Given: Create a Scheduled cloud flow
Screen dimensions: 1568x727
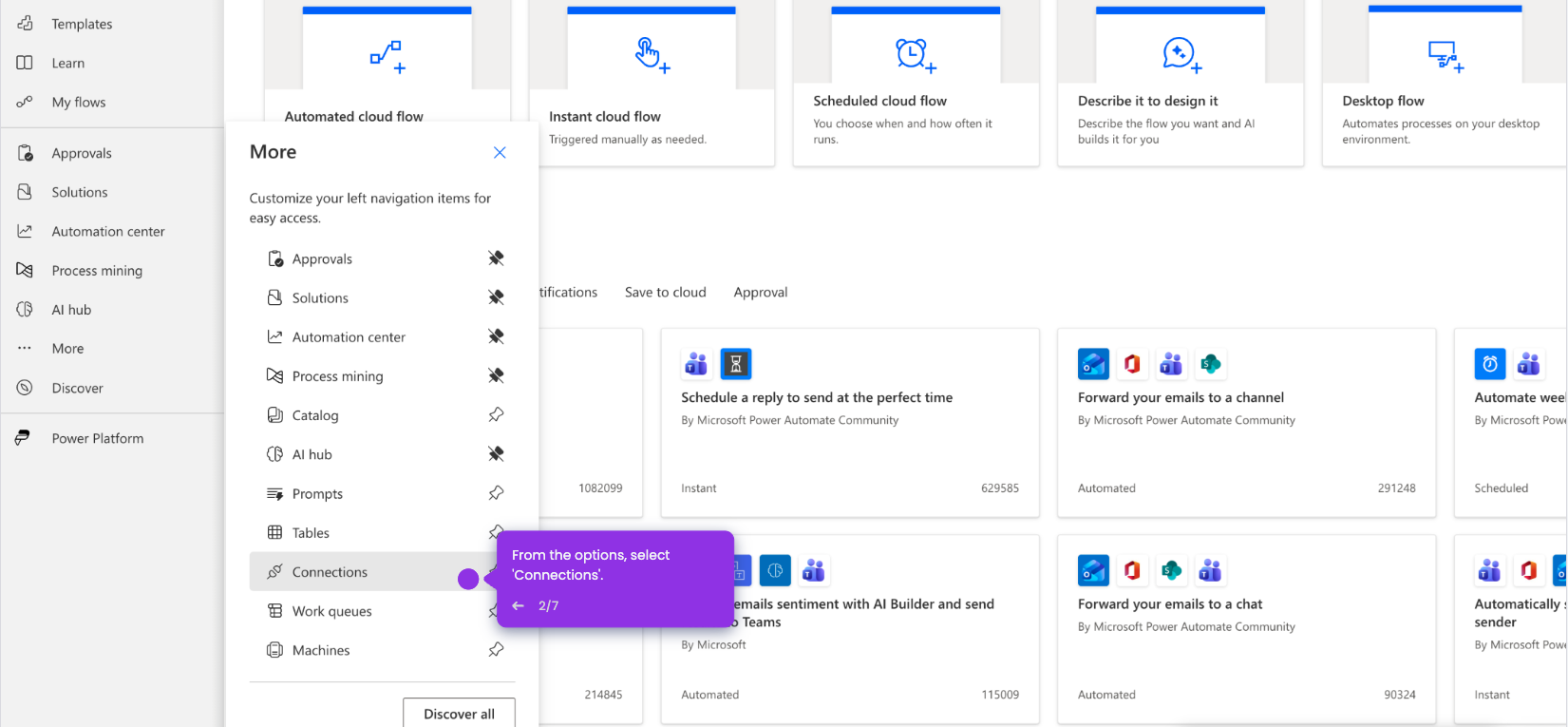Looking at the screenshot, I should tap(916, 84).
